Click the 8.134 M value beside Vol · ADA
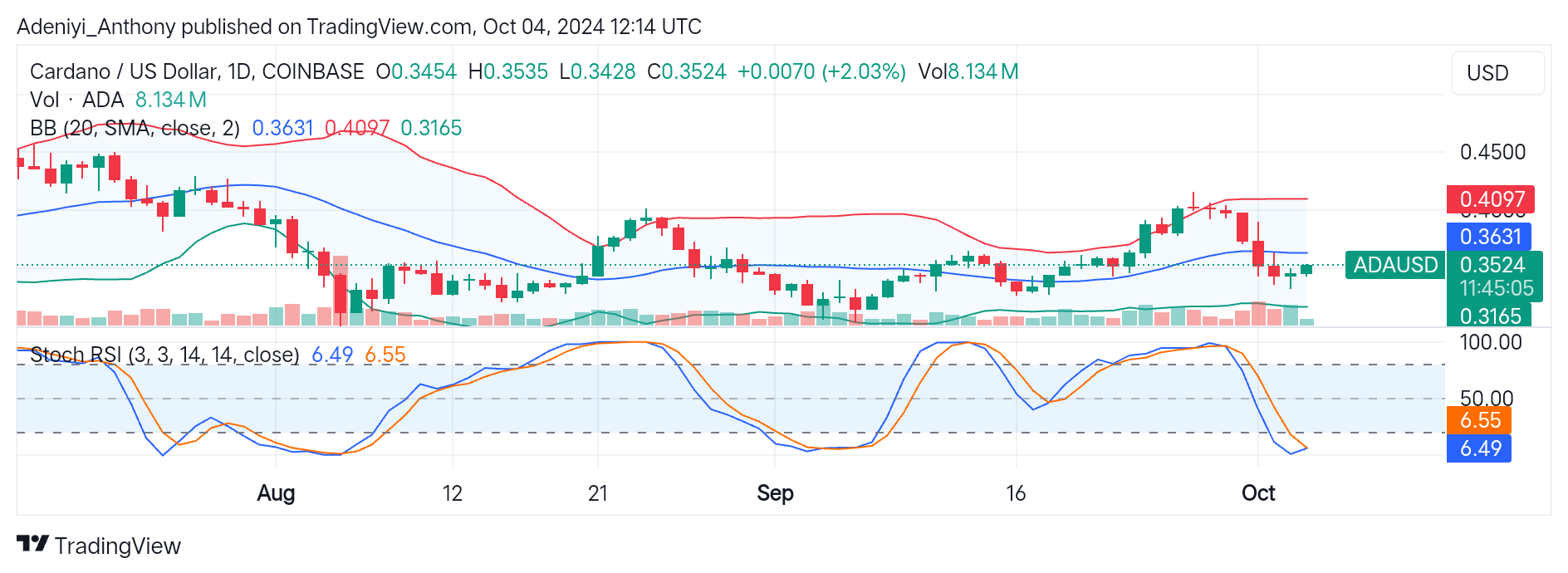The width and height of the screenshot is (1568, 573). 171,100
